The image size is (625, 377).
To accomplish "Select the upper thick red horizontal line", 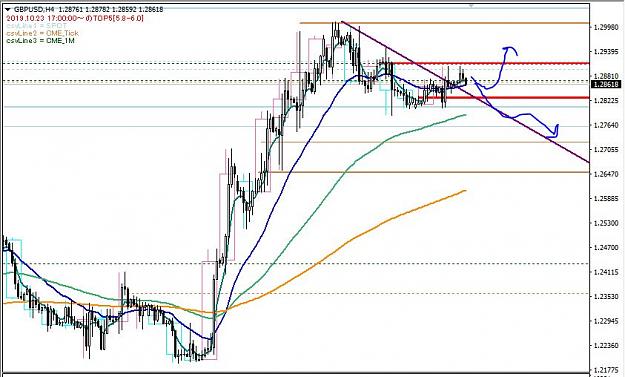I will [x=489, y=63].
